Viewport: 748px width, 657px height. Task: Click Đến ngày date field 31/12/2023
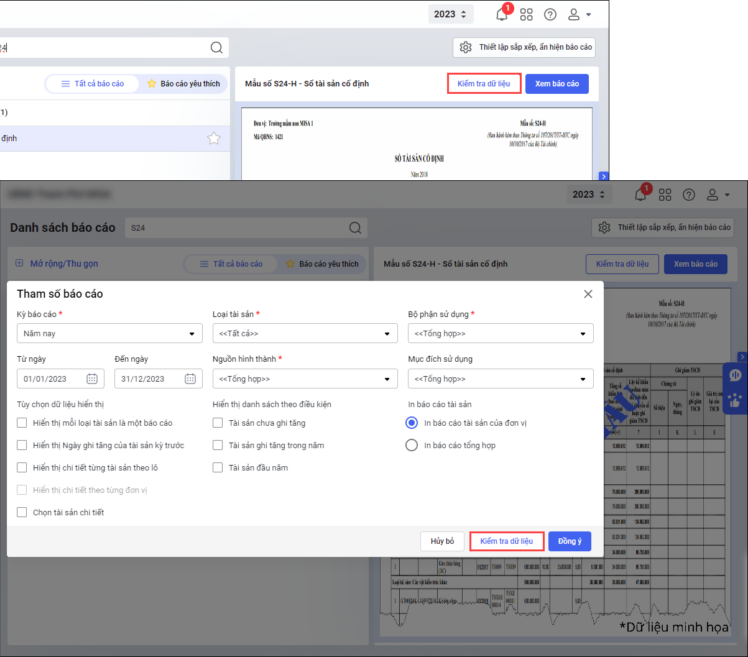(x=158, y=379)
